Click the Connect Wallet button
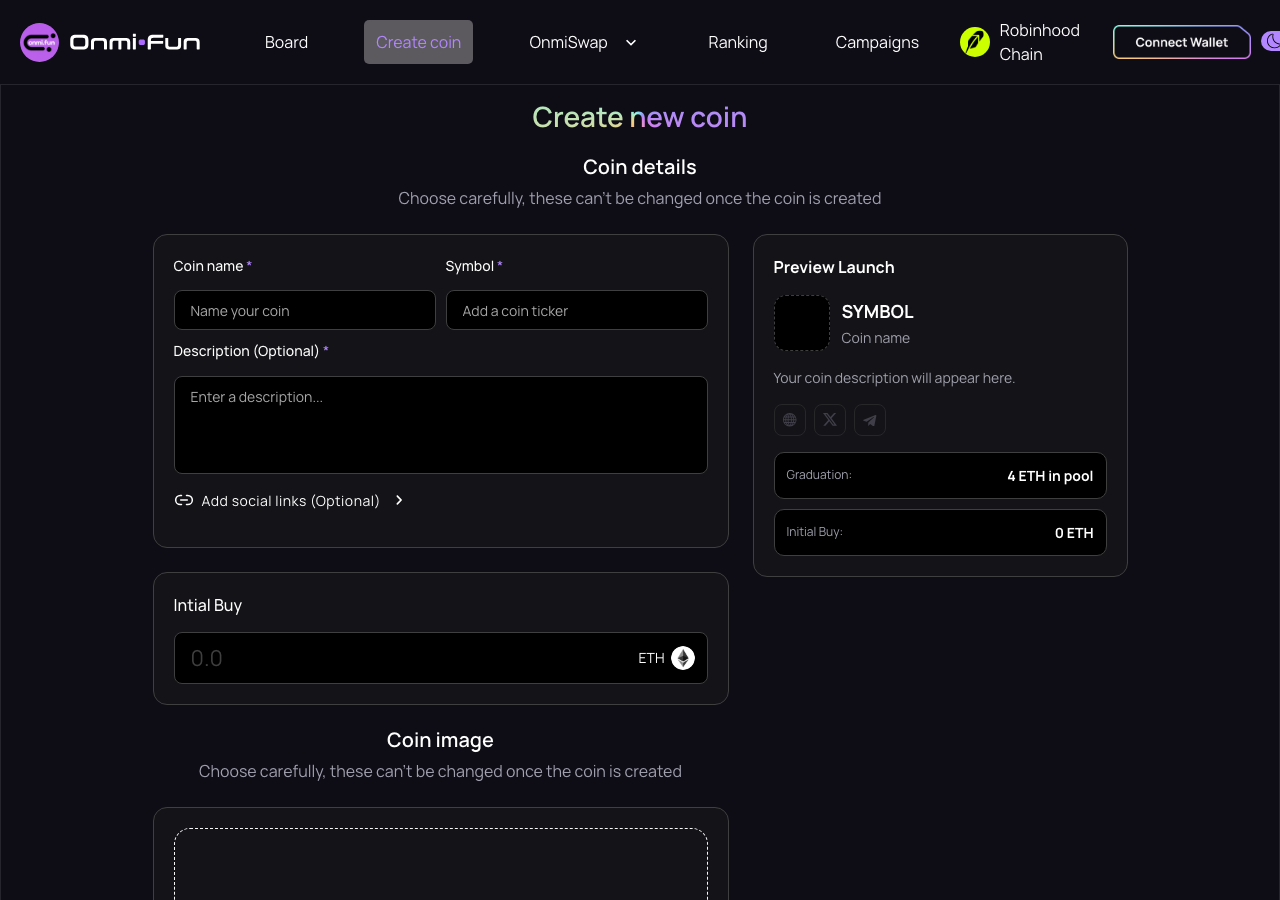Screen dimensions: 1280x900 (x=1182, y=42)
